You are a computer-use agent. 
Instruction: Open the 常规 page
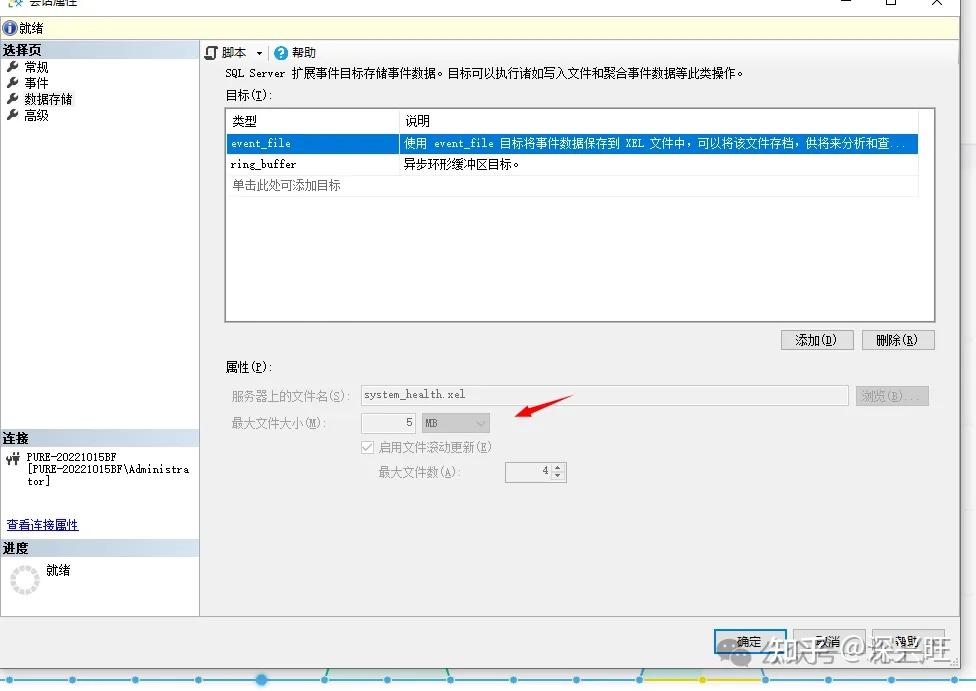[x=36, y=67]
